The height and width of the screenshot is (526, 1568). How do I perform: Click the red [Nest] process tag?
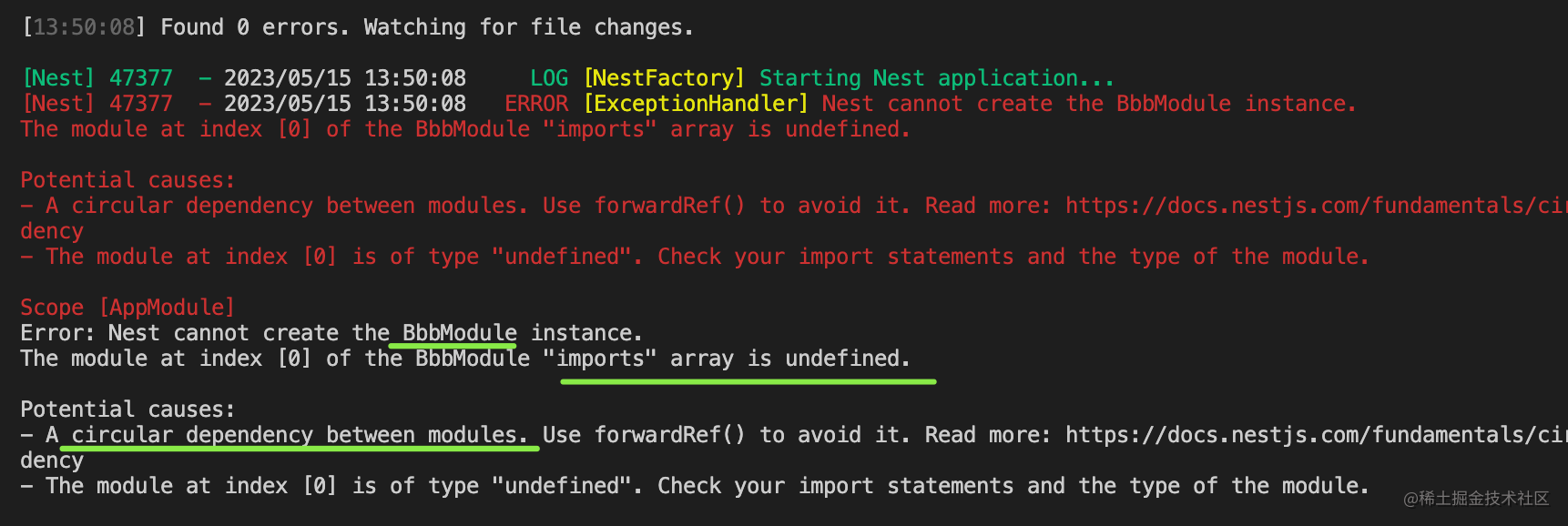point(58,104)
